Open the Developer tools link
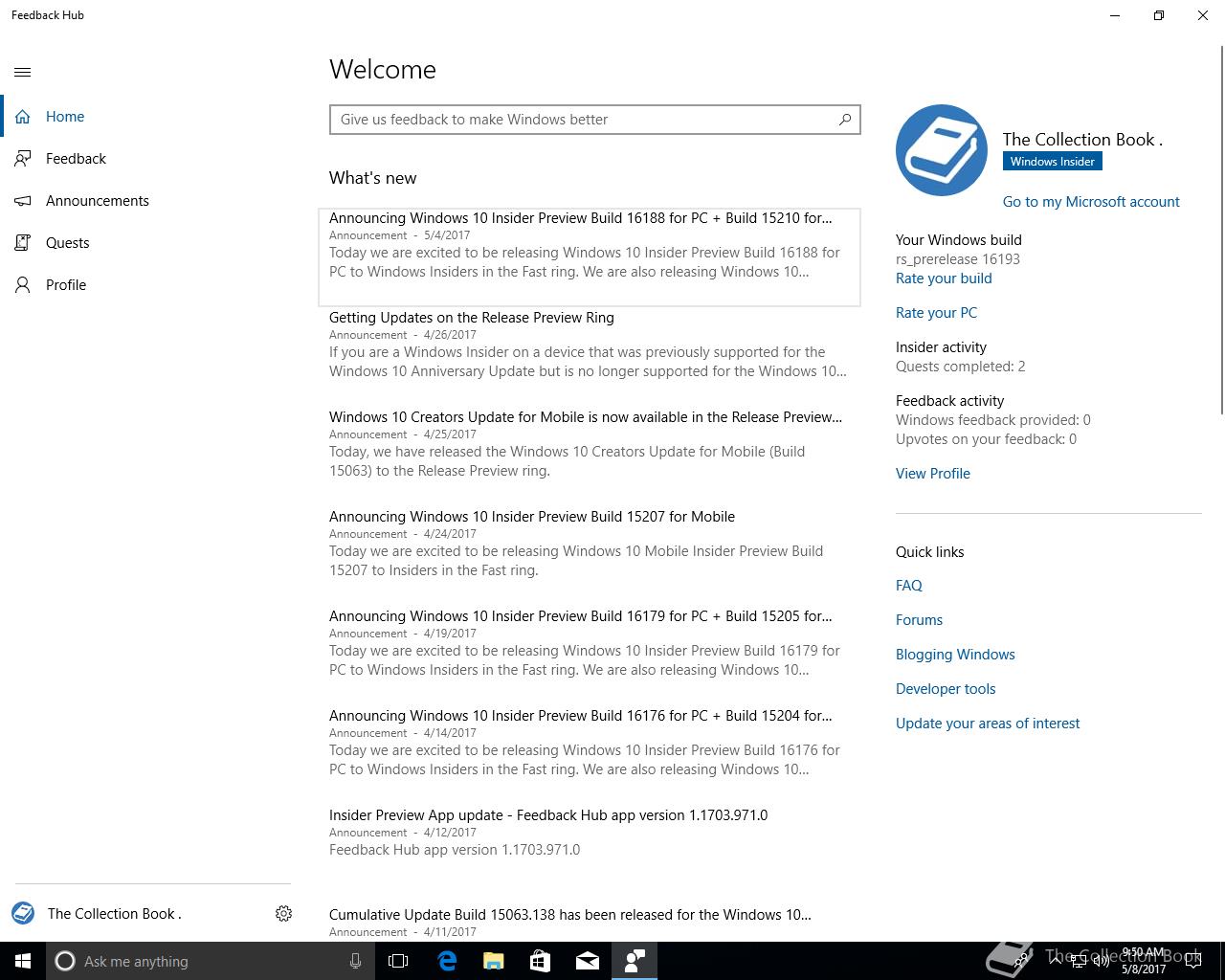Screen dimensions: 1225x980 (946, 689)
